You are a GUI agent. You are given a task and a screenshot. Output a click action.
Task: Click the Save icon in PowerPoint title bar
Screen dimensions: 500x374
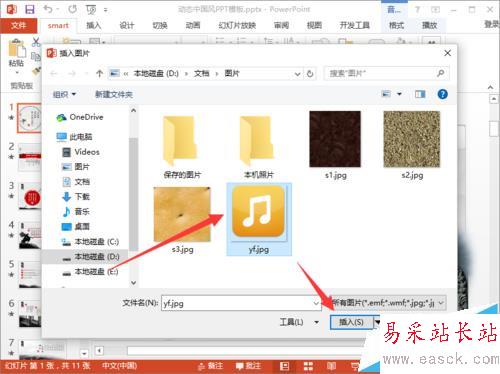tap(30, 9)
